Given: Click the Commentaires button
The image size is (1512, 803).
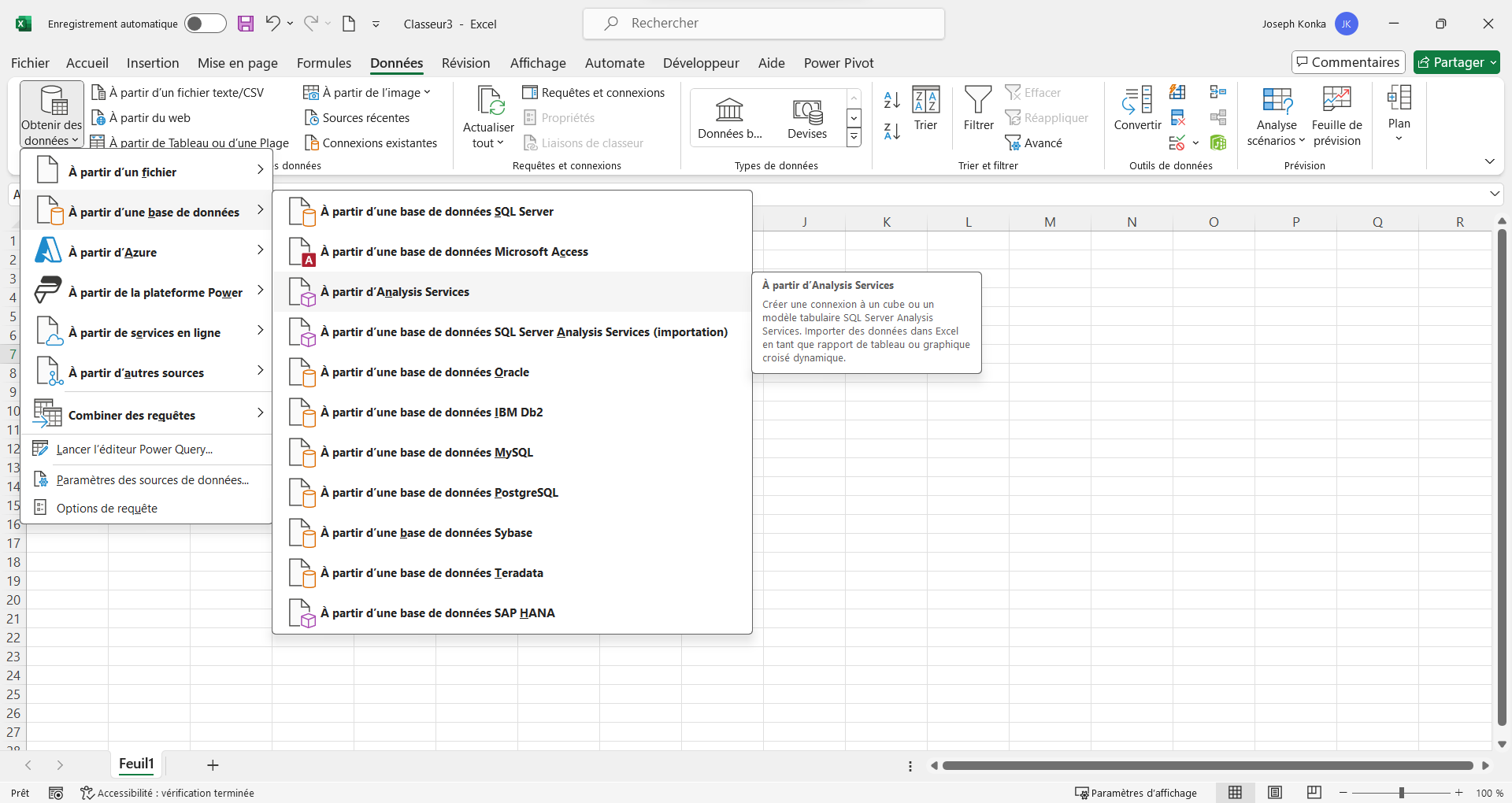Looking at the screenshot, I should click(x=1348, y=62).
